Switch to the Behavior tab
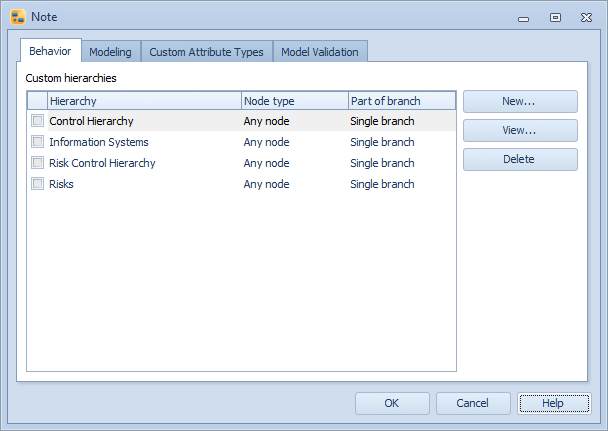Screen dimensions: 608x431 click(x=50, y=51)
